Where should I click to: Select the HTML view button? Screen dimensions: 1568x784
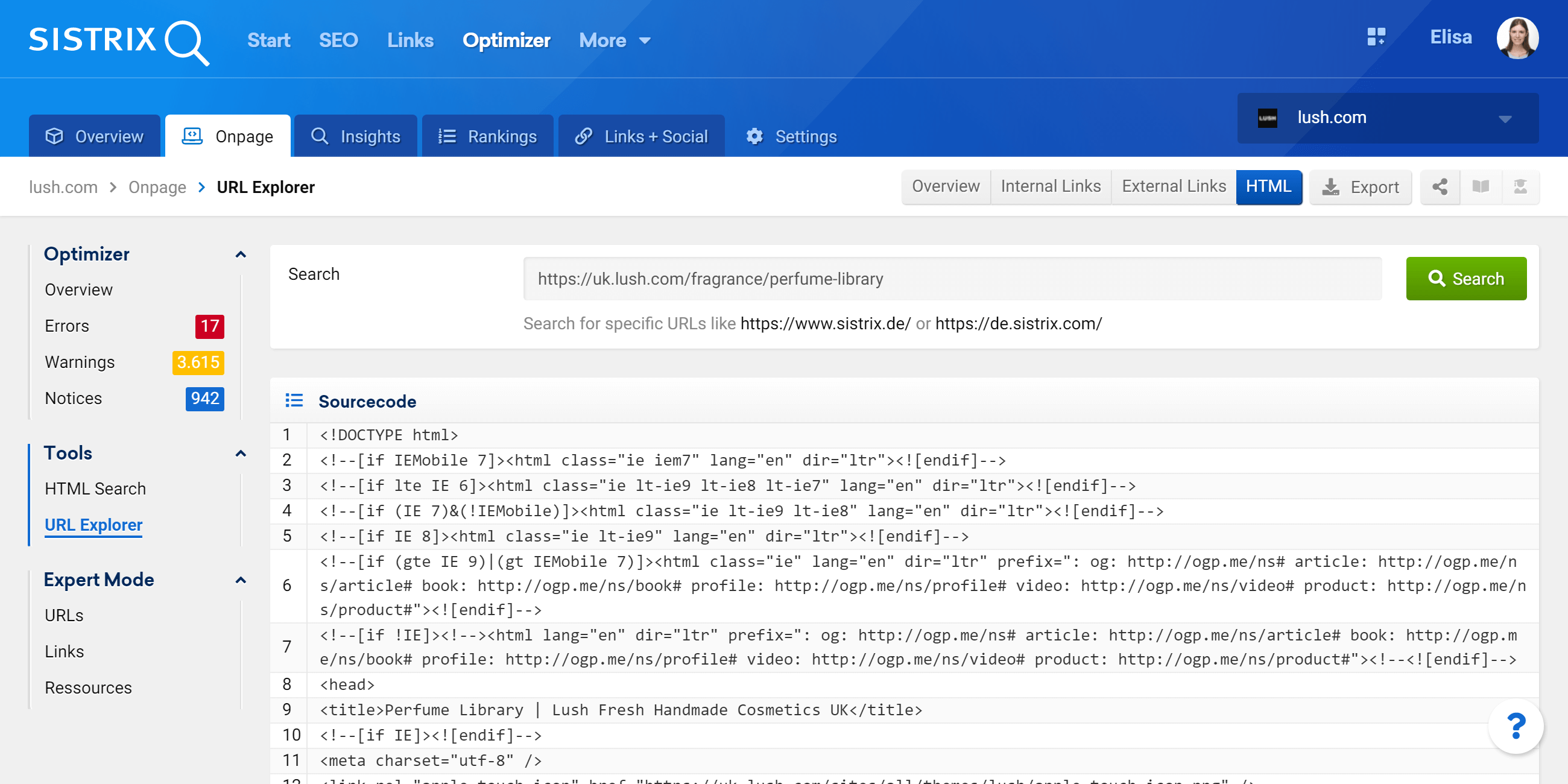point(1268,186)
